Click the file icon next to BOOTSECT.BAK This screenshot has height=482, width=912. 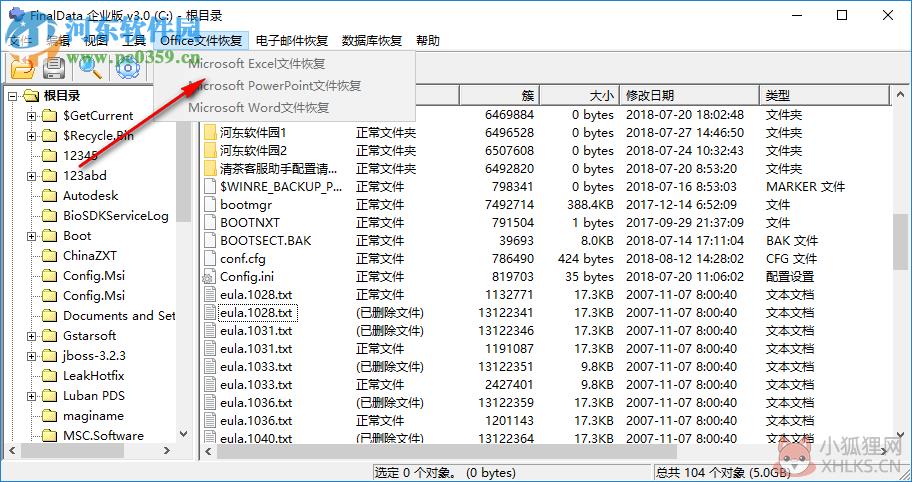pyautogui.click(x=210, y=241)
